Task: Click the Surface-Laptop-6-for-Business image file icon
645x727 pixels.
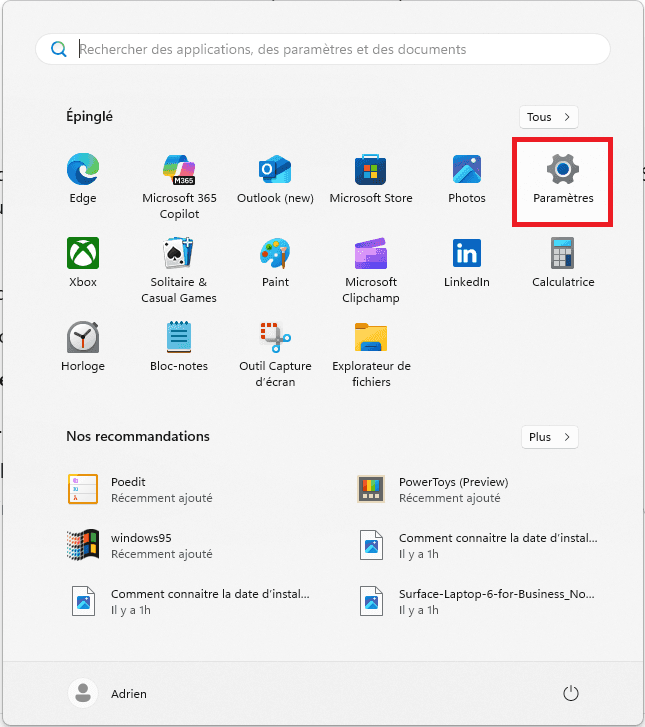Action: (371, 601)
